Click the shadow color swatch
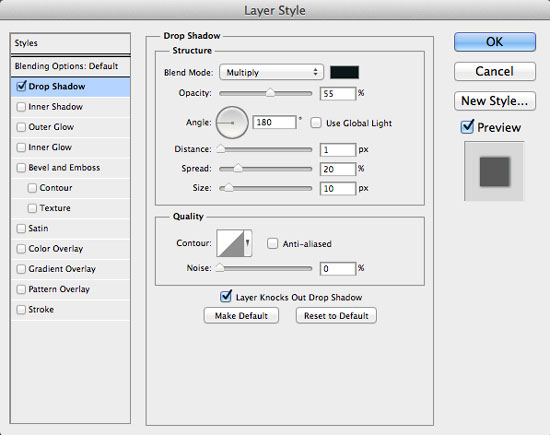 click(x=344, y=72)
